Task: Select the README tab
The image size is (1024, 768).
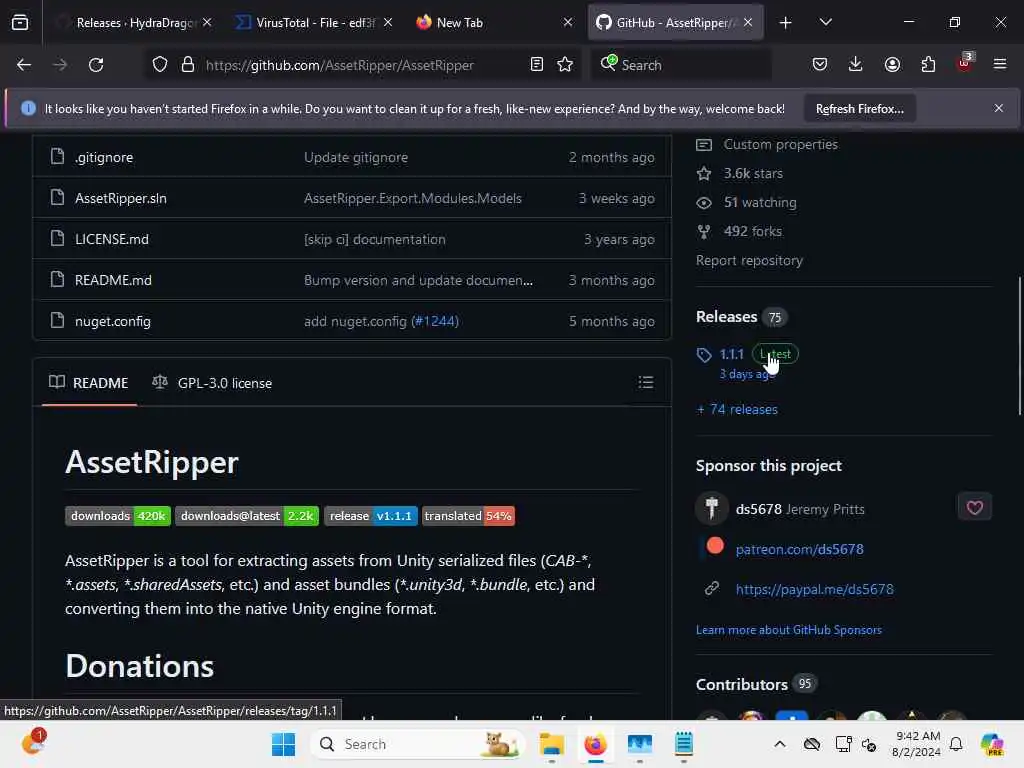Action: point(89,383)
